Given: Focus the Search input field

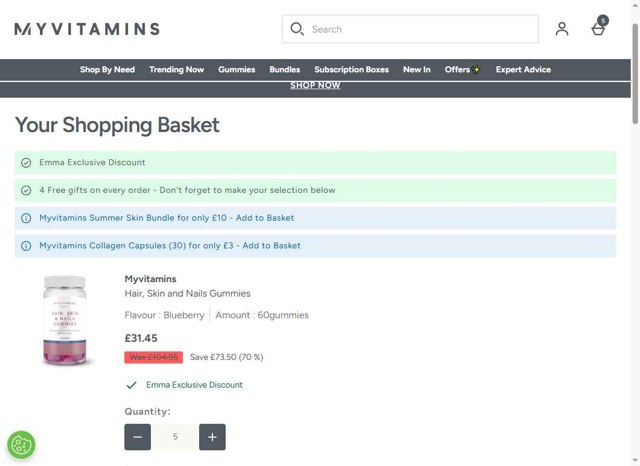Looking at the screenshot, I should coord(410,29).
